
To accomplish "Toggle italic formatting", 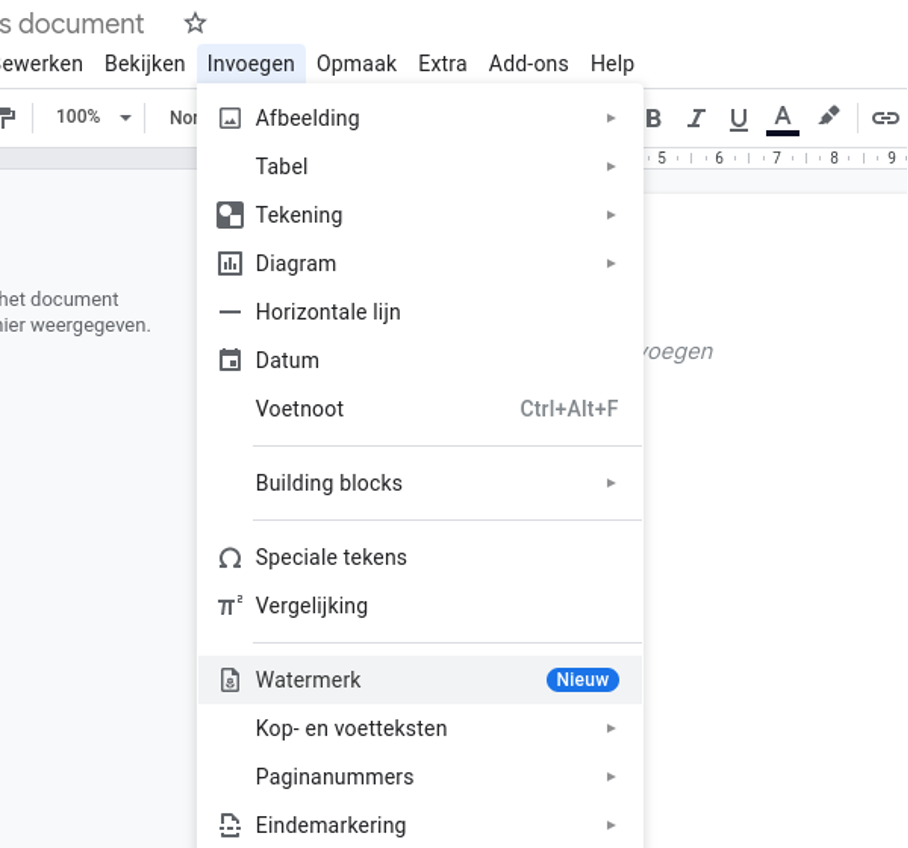I will pos(696,119).
